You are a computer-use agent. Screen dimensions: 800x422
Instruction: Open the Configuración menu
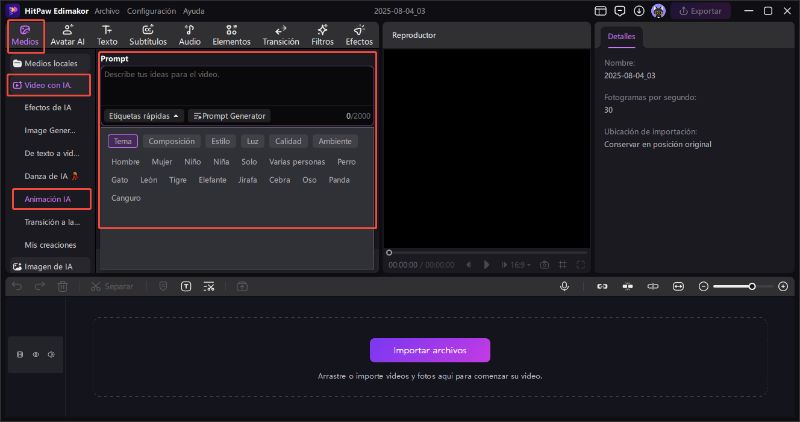click(151, 11)
